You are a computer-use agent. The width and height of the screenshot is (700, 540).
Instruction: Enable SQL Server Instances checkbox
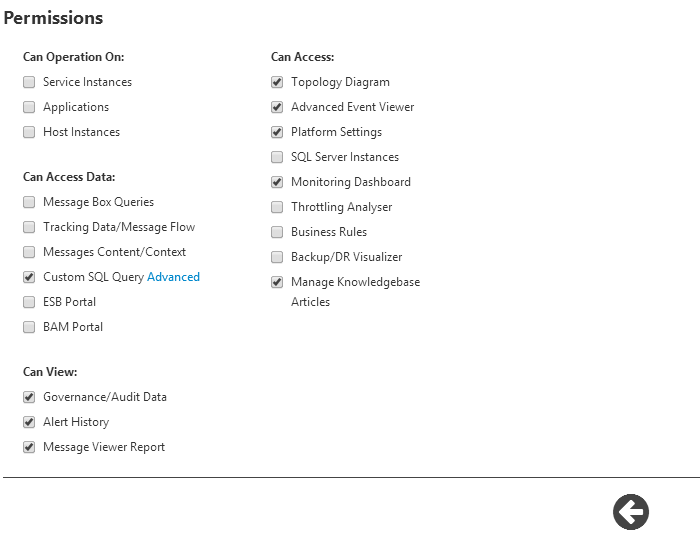[277, 157]
